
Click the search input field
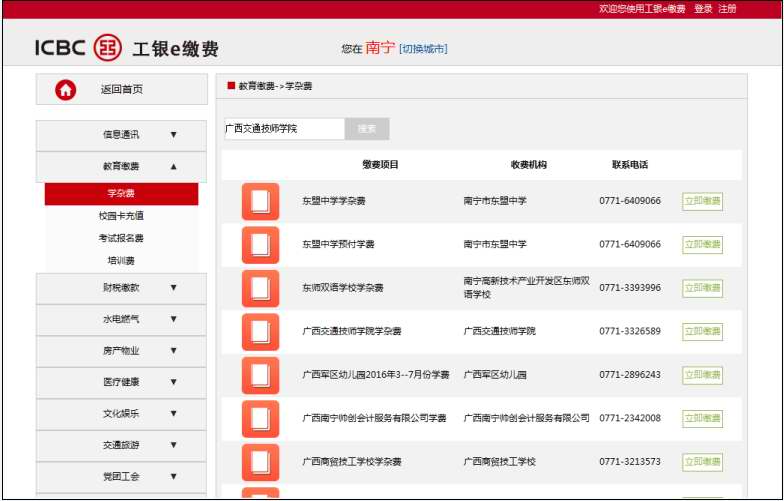coord(283,129)
